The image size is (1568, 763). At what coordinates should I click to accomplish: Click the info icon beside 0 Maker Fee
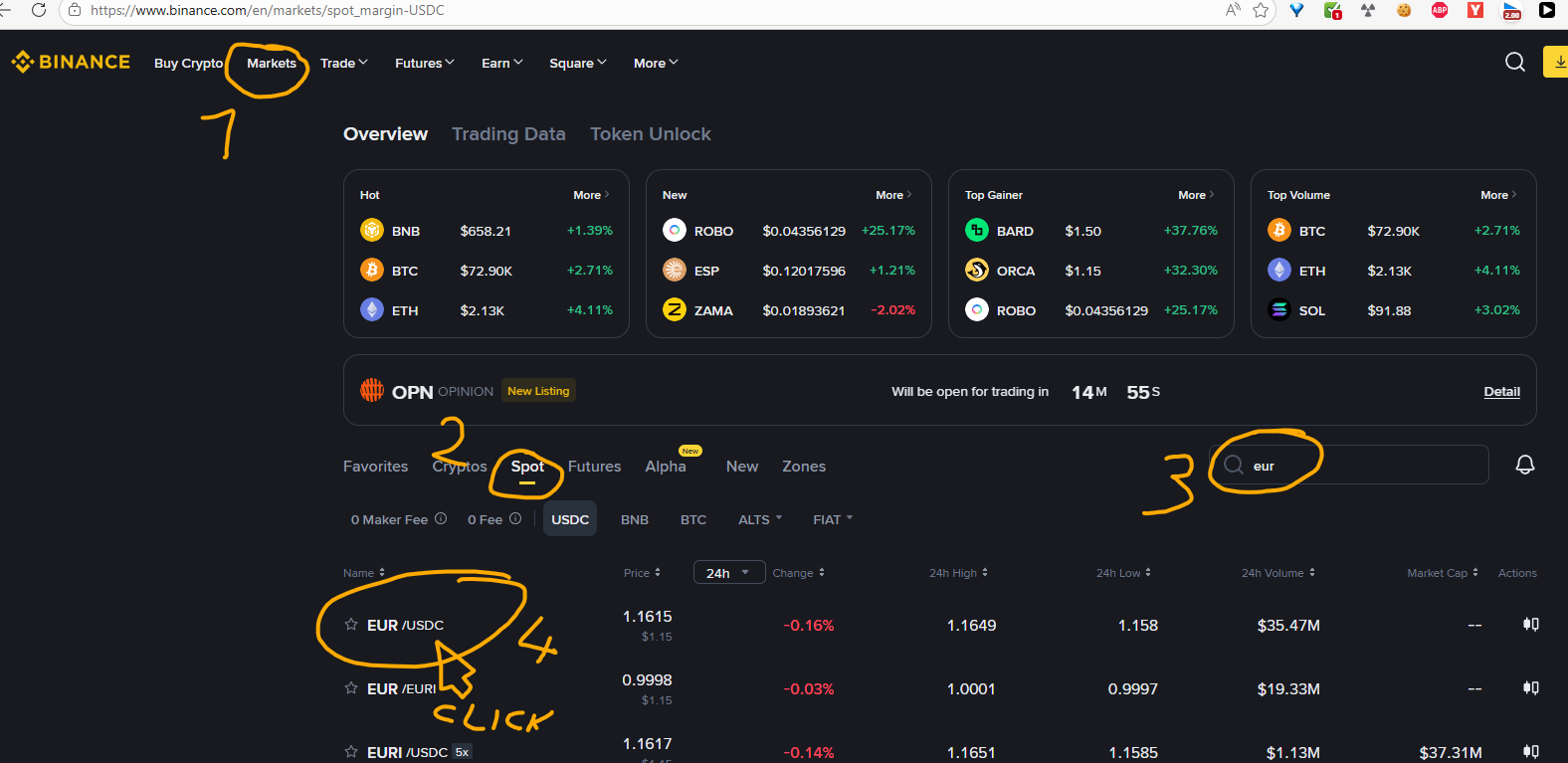click(x=441, y=519)
